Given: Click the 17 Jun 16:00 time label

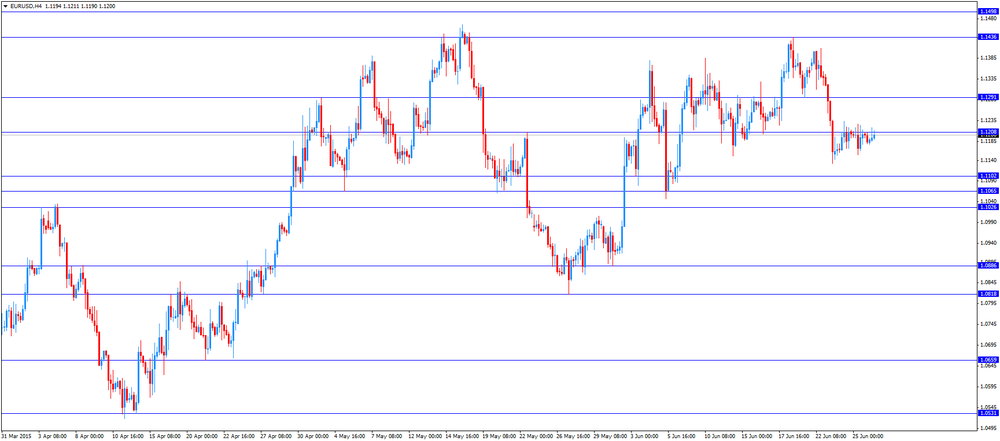Looking at the screenshot, I should pyautogui.click(x=793, y=437).
